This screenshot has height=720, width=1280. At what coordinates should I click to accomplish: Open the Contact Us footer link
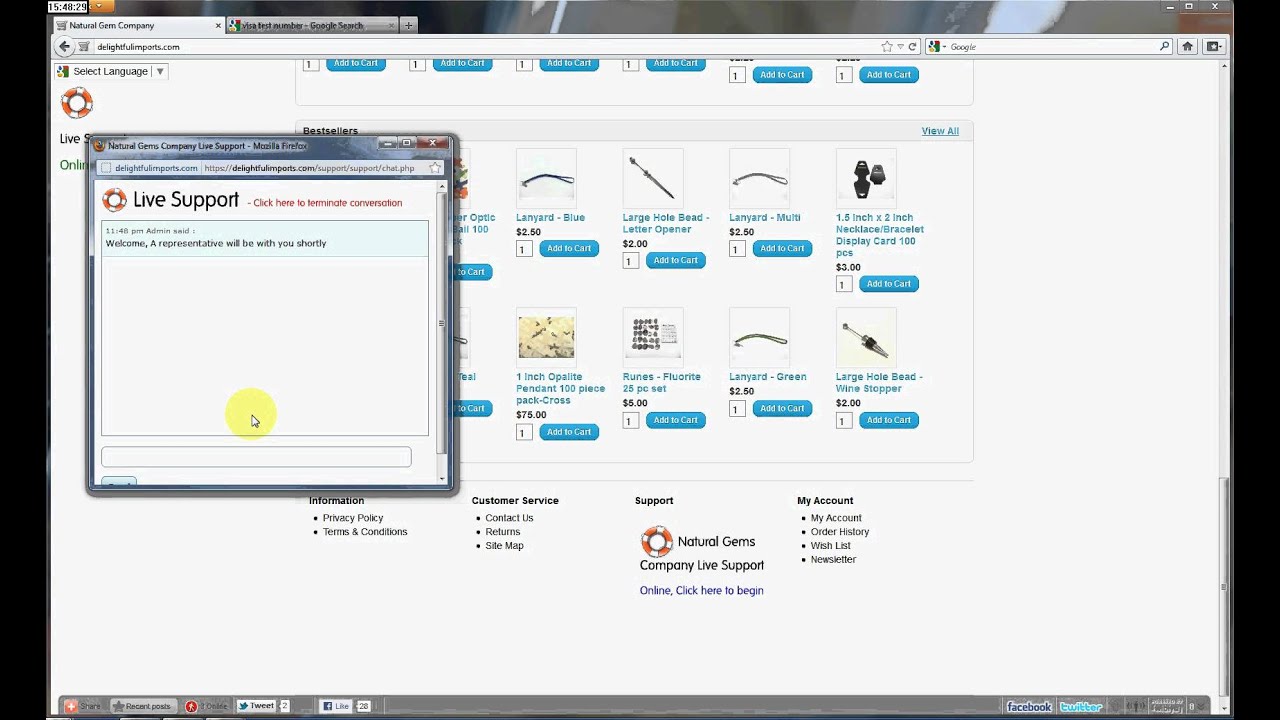tap(509, 518)
